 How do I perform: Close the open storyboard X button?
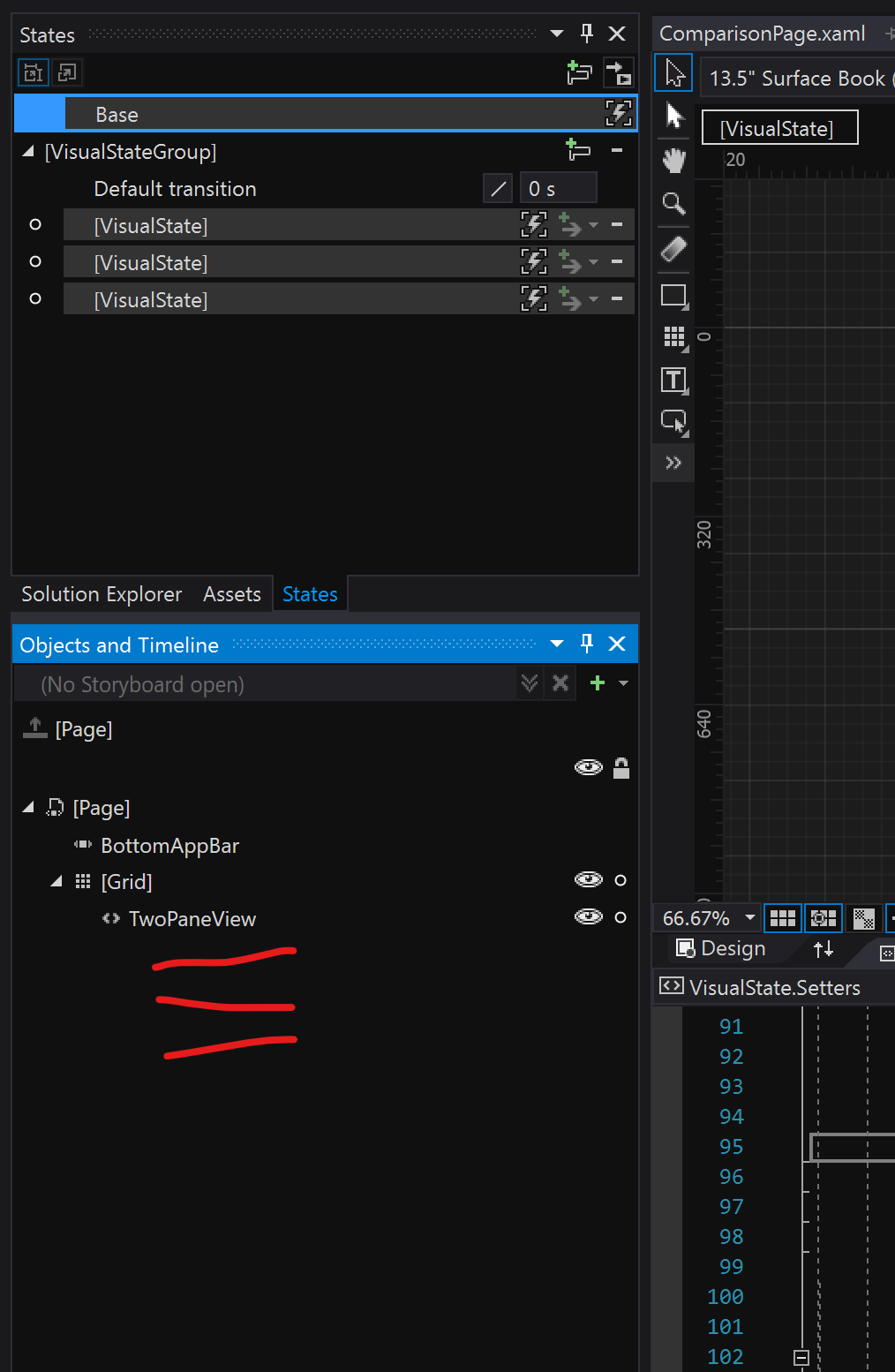click(x=560, y=682)
